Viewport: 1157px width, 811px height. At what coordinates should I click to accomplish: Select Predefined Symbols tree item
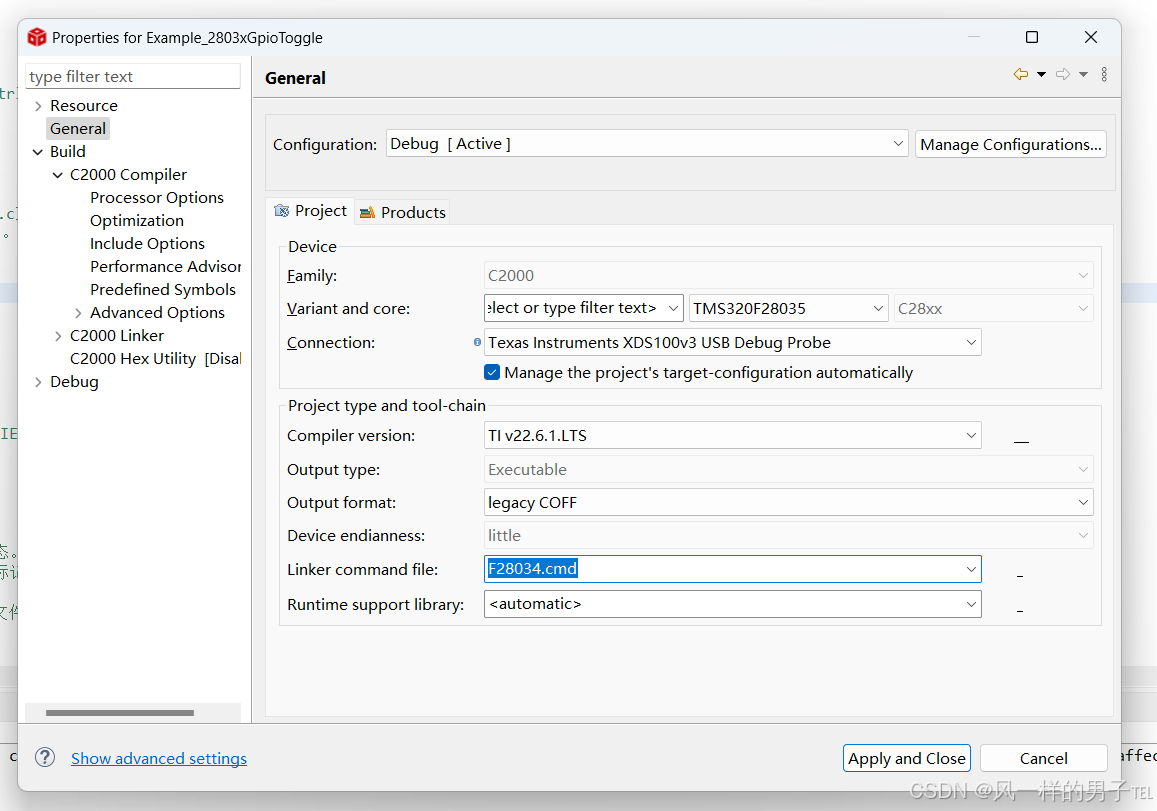tap(162, 289)
